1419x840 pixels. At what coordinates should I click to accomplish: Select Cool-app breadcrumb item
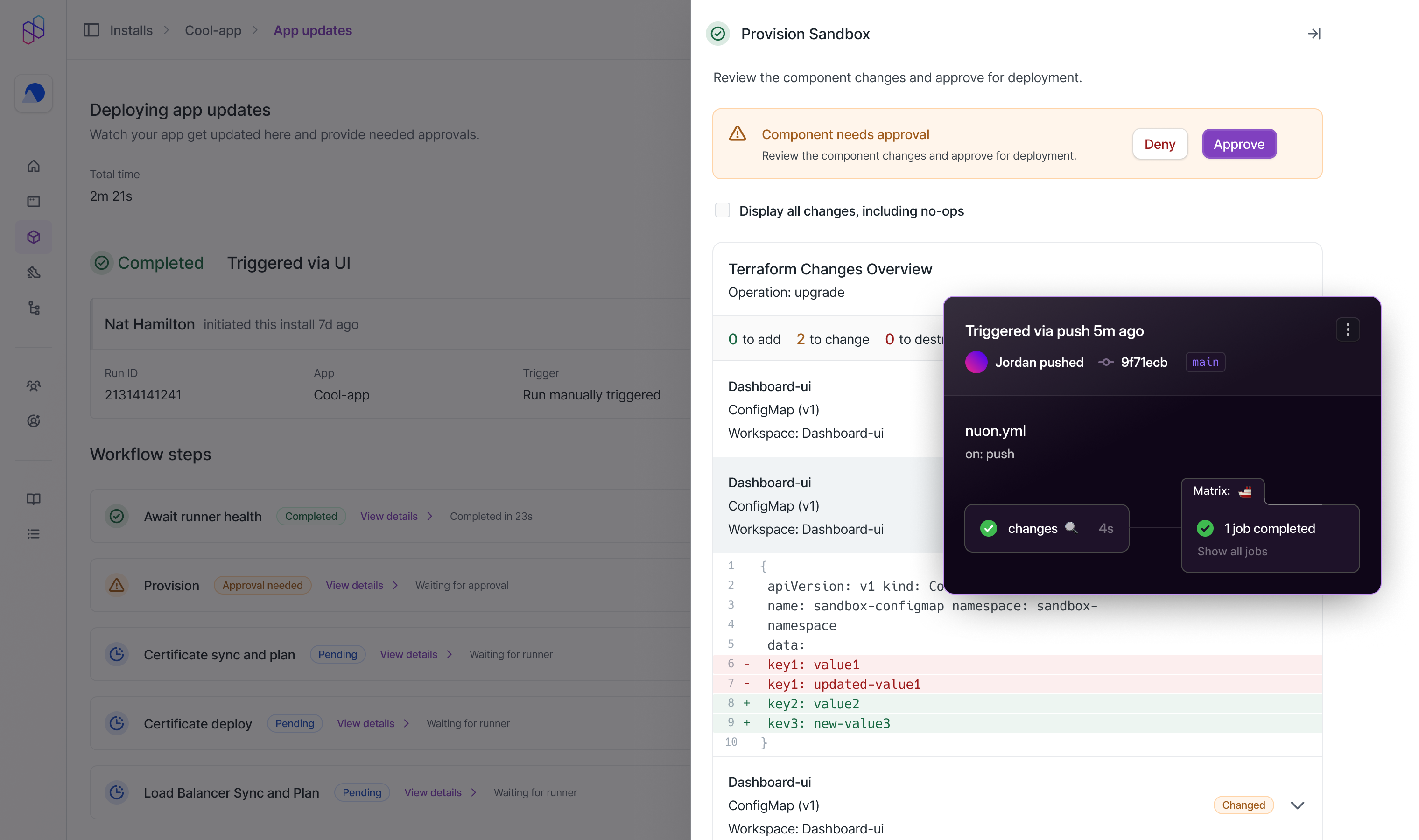click(213, 30)
